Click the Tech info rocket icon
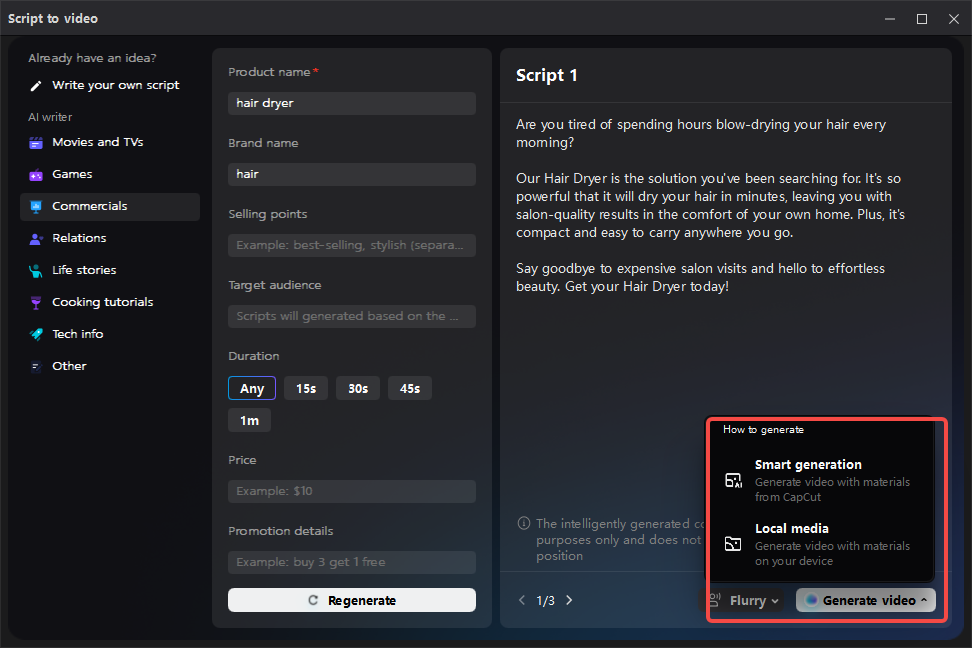972x648 pixels. (36, 334)
